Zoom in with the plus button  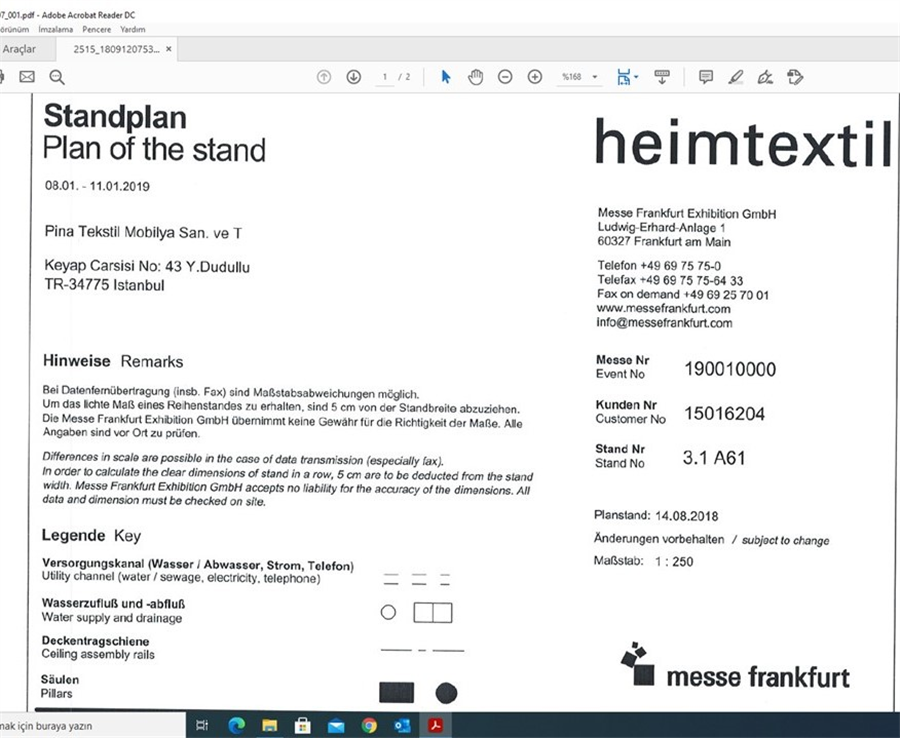tap(535, 77)
